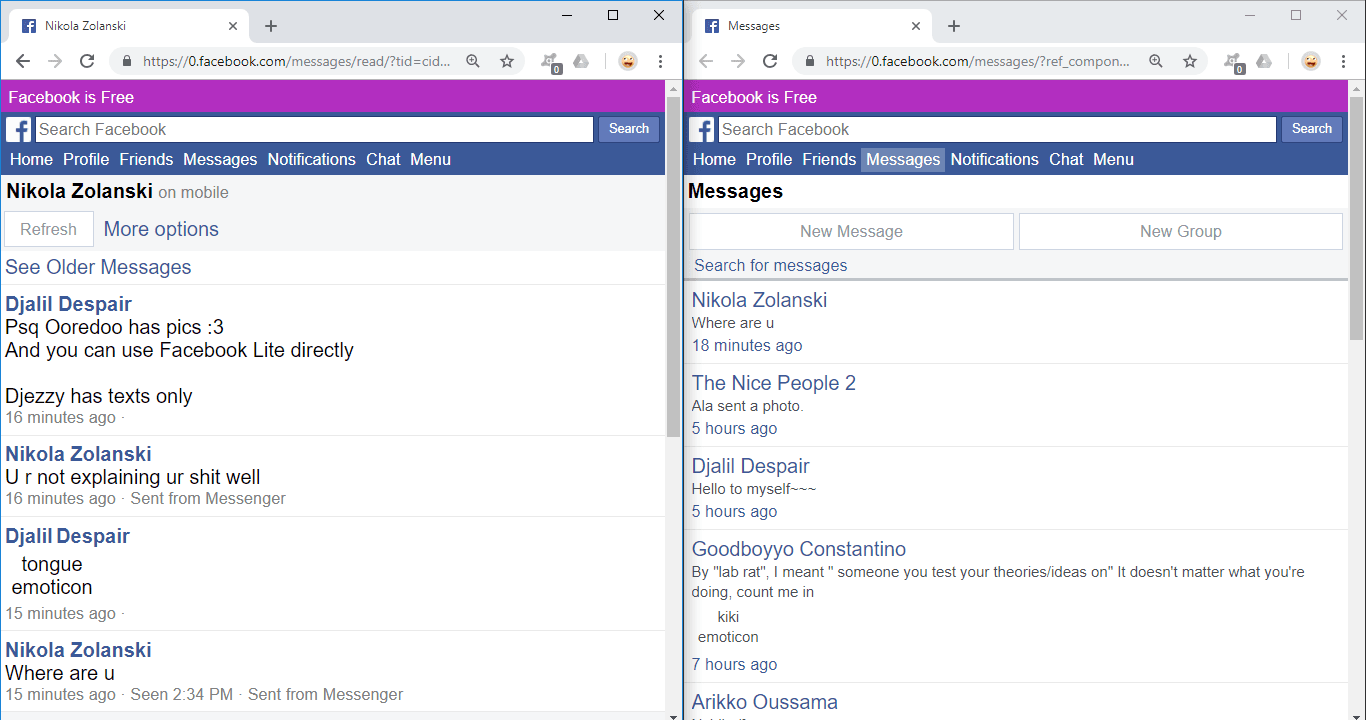The image size is (1366, 720).
Task: Click '18 minutes ago' under Nikola Zolanski
Action: click(x=747, y=345)
